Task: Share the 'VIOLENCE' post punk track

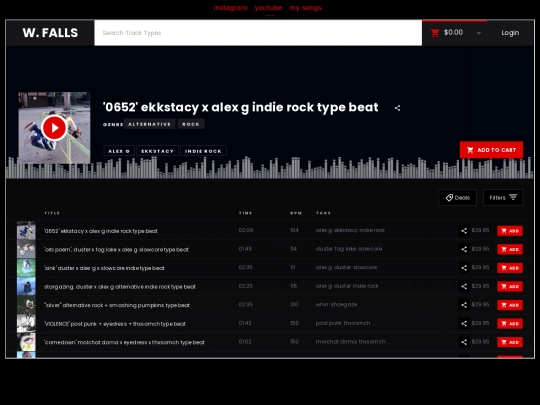Action: pos(464,323)
